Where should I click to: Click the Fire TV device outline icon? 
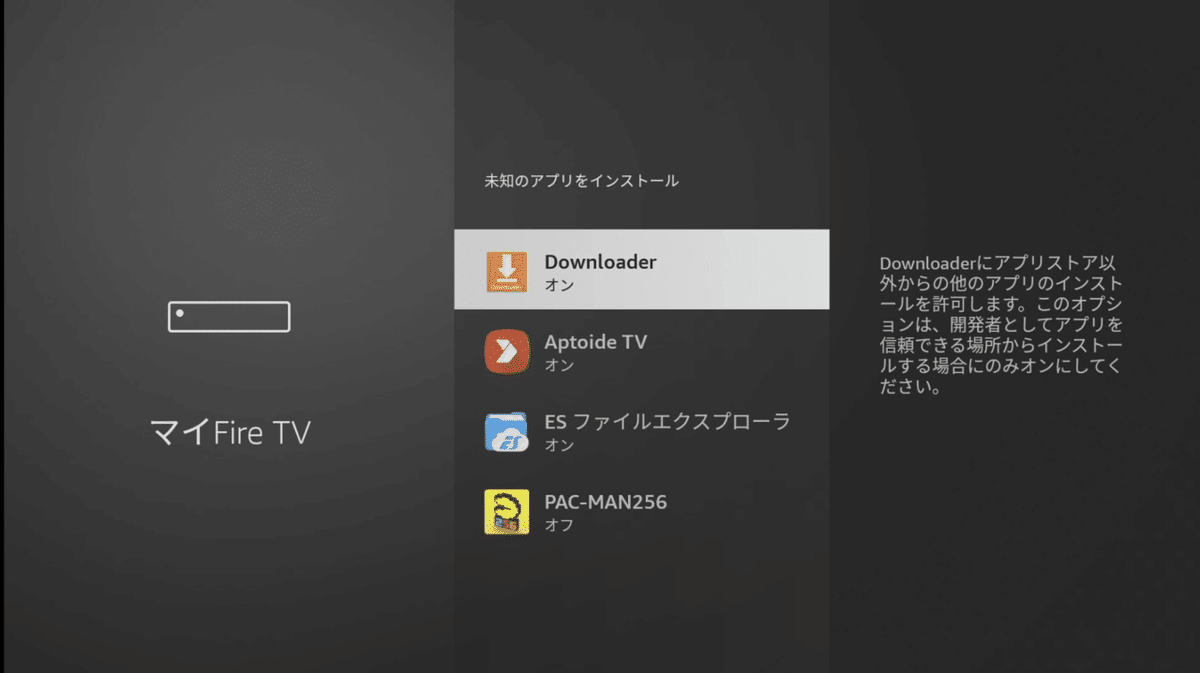[x=229, y=317]
